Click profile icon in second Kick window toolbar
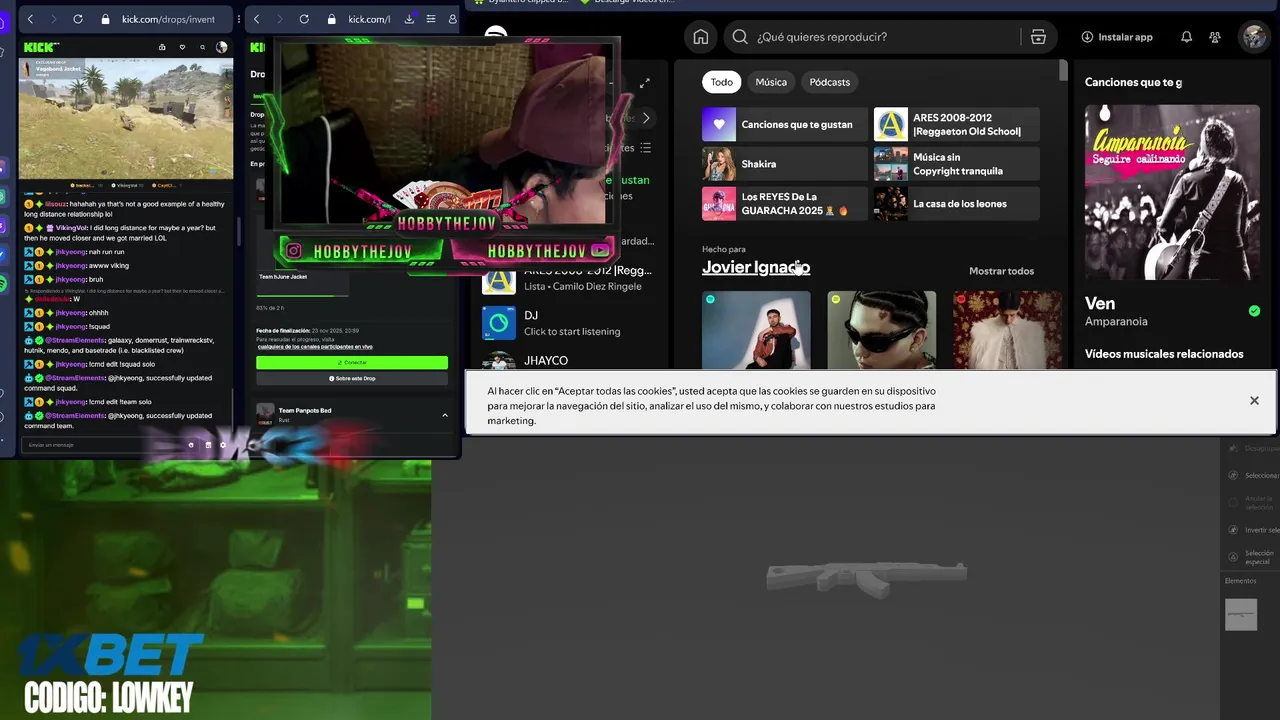 click(453, 19)
